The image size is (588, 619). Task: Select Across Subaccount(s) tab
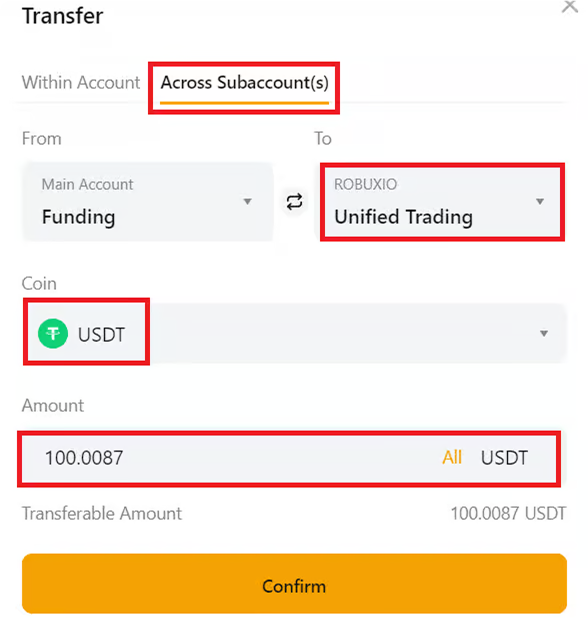pyautogui.click(x=244, y=83)
